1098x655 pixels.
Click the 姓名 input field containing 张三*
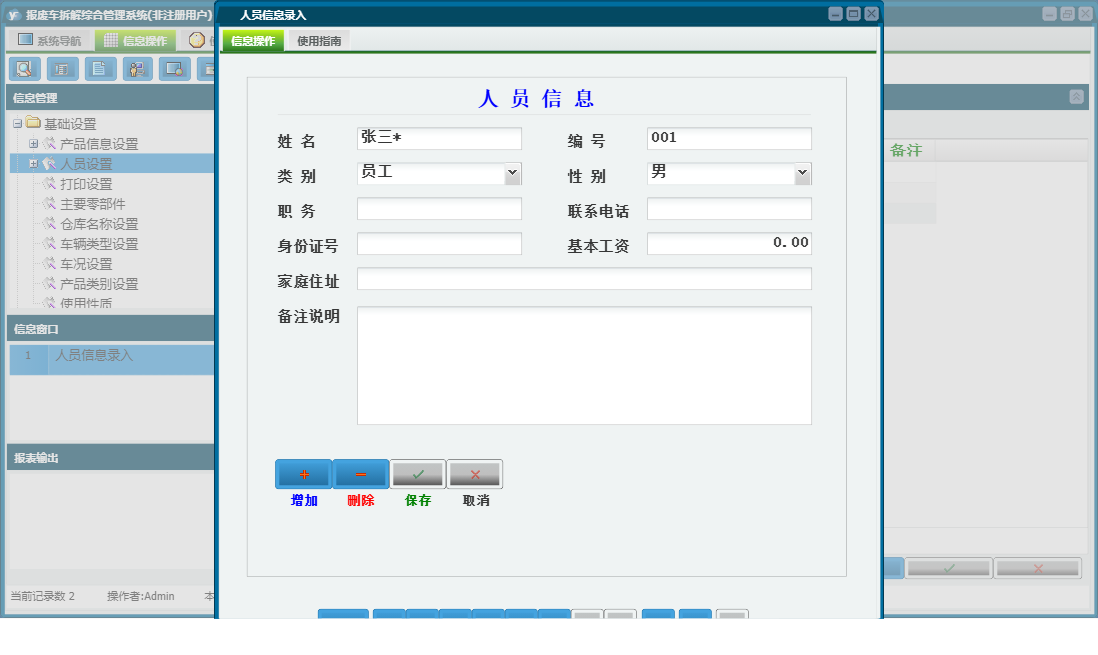[x=438, y=138]
